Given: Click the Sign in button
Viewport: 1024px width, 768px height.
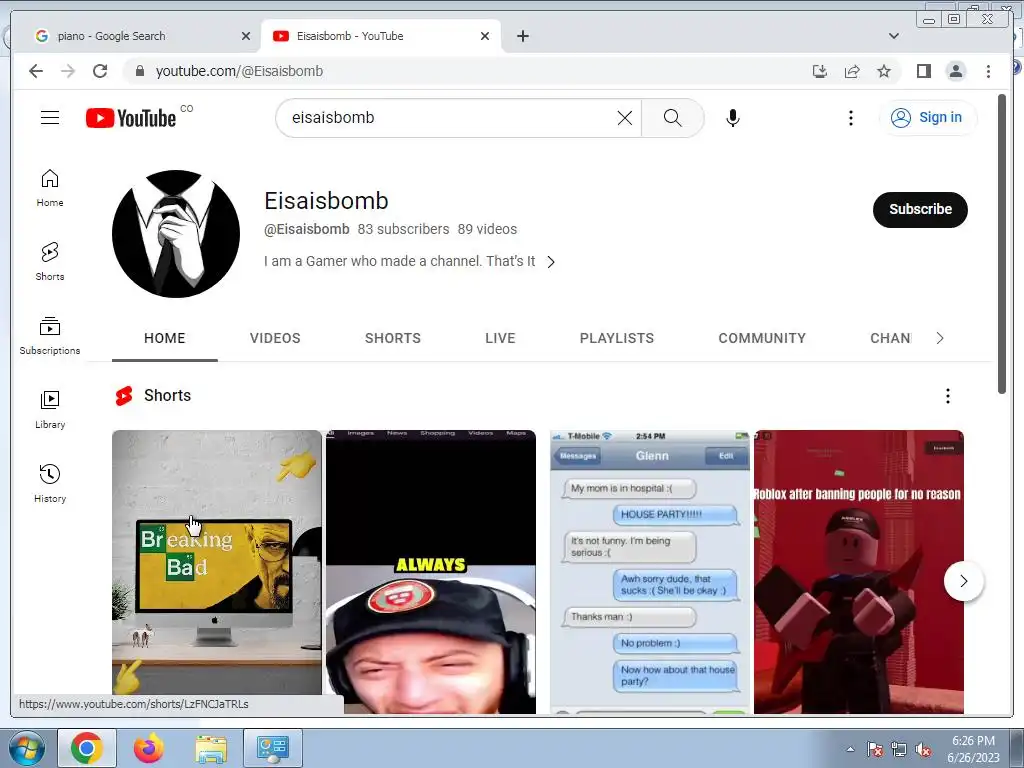Looking at the screenshot, I should coord(928,118).
